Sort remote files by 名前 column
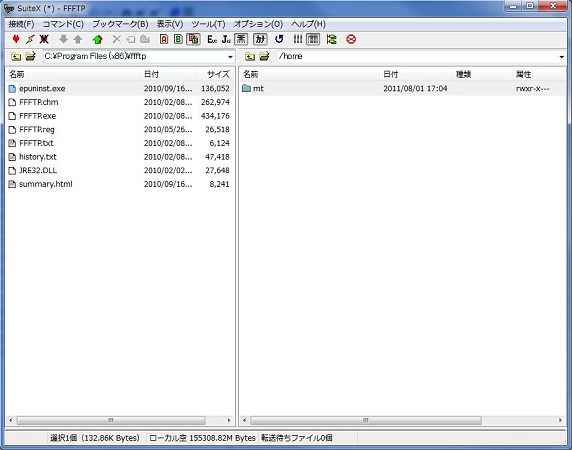This screenshot has height=450, width=572. 310,74
